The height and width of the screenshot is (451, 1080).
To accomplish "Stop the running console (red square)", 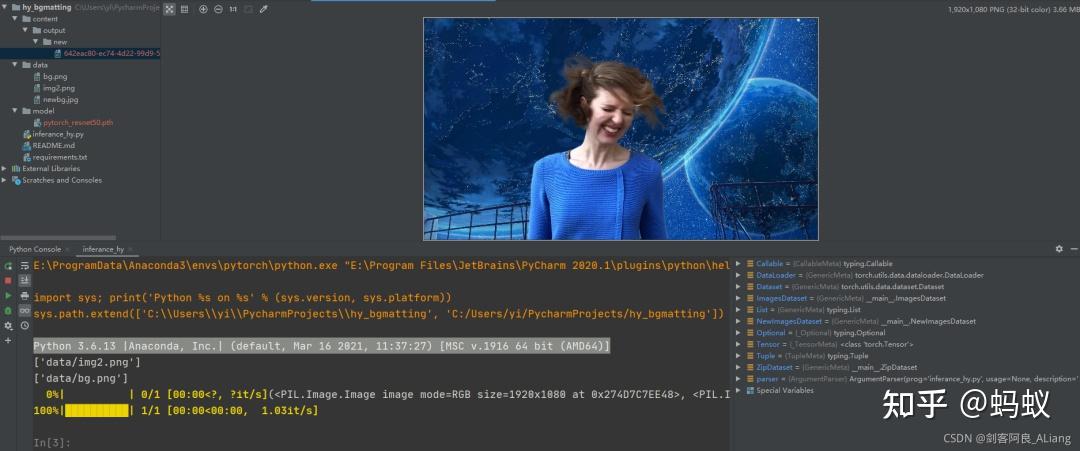I will [8, 280].
